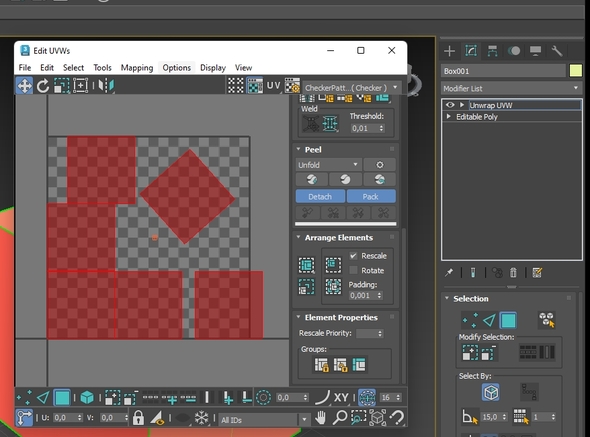Image resolution: width=590 pixels, height=437 pixels.
Task: Click the zoom magnifier icon
Action: point(340,417)
